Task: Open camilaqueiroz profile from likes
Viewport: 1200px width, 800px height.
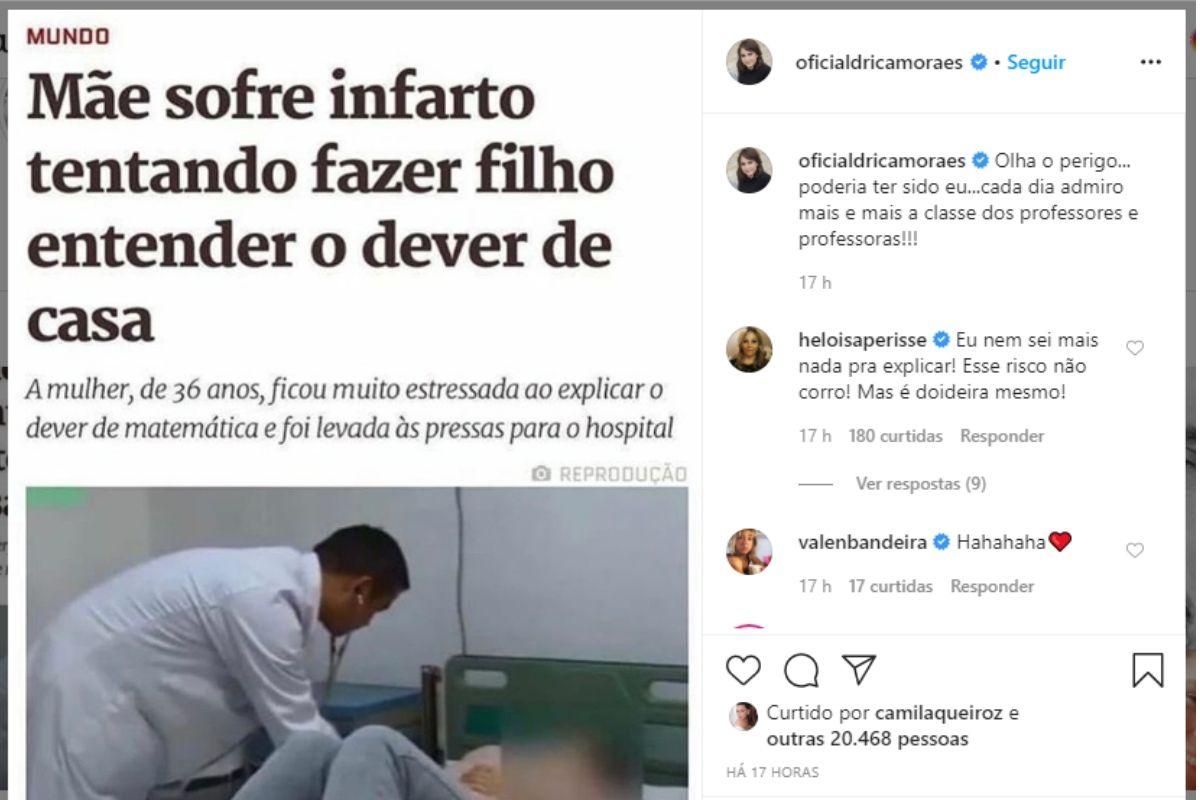Action: [939, 714]
